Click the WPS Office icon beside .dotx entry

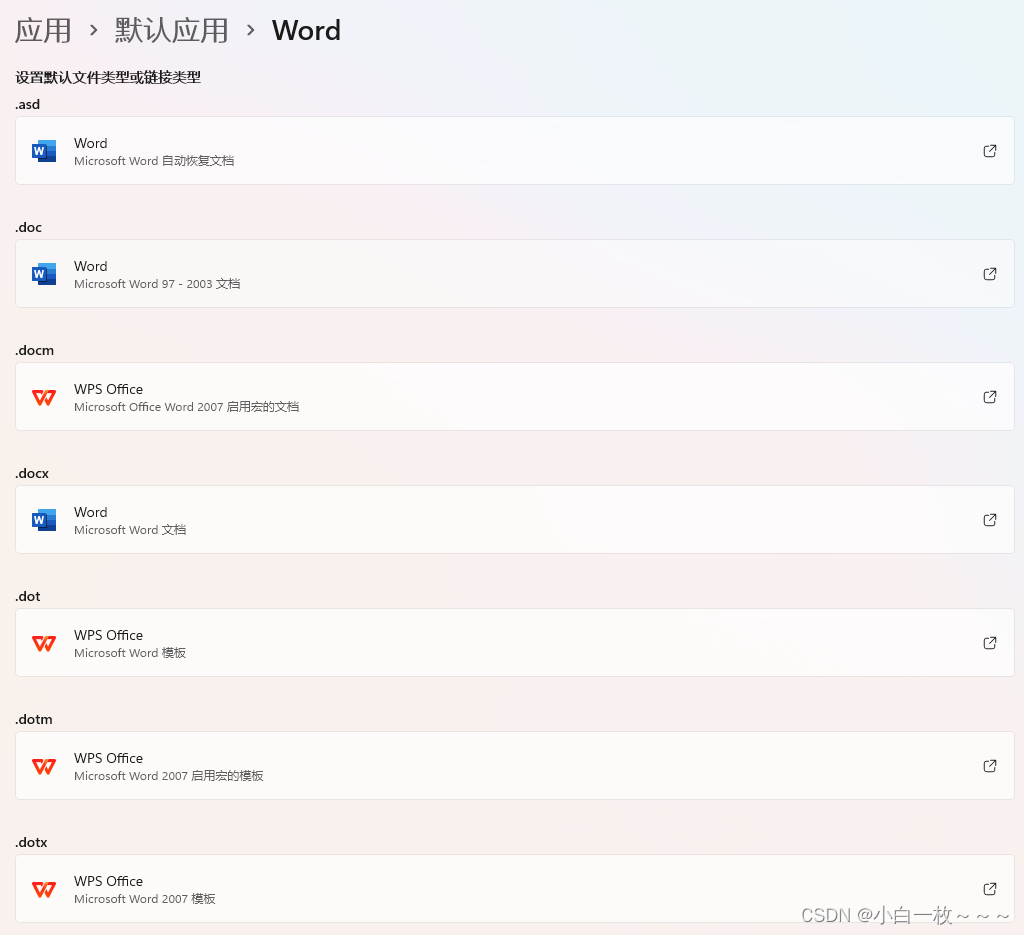click(x=44, y=888)
